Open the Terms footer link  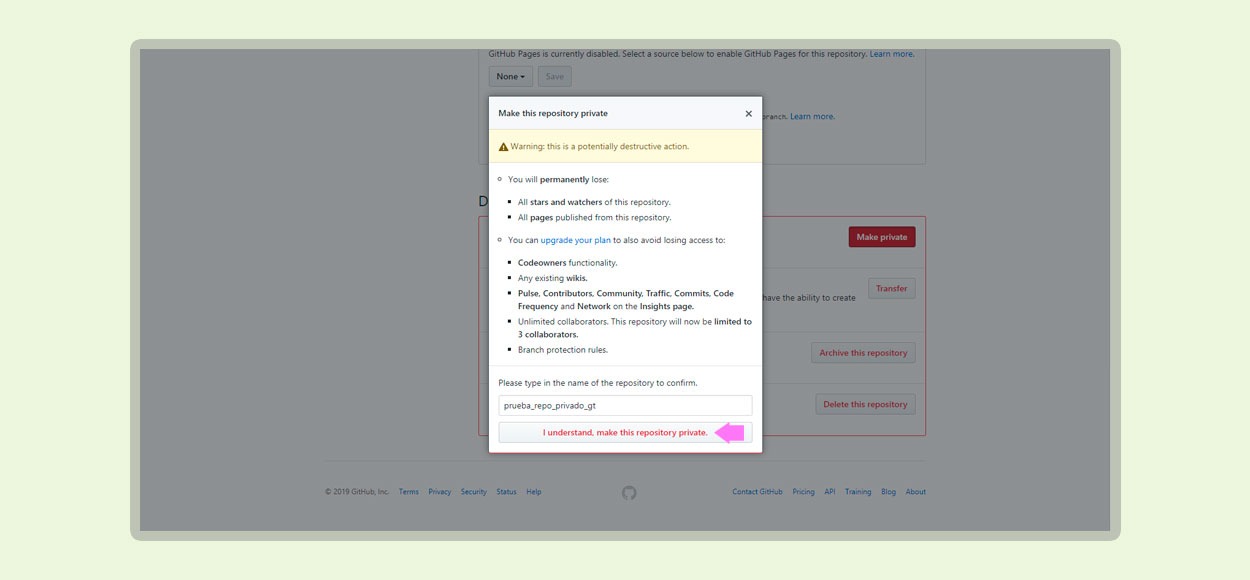(409, 492)
